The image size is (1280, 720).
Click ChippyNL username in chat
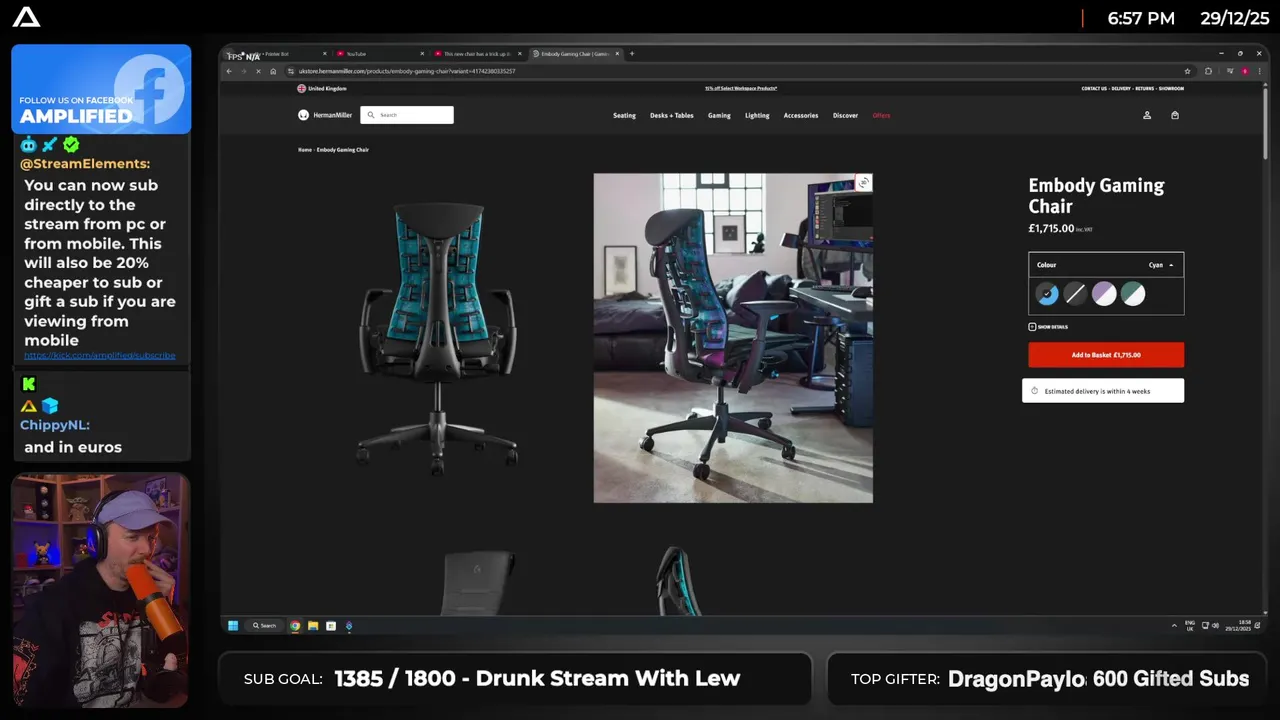click(x=55, y=425)
